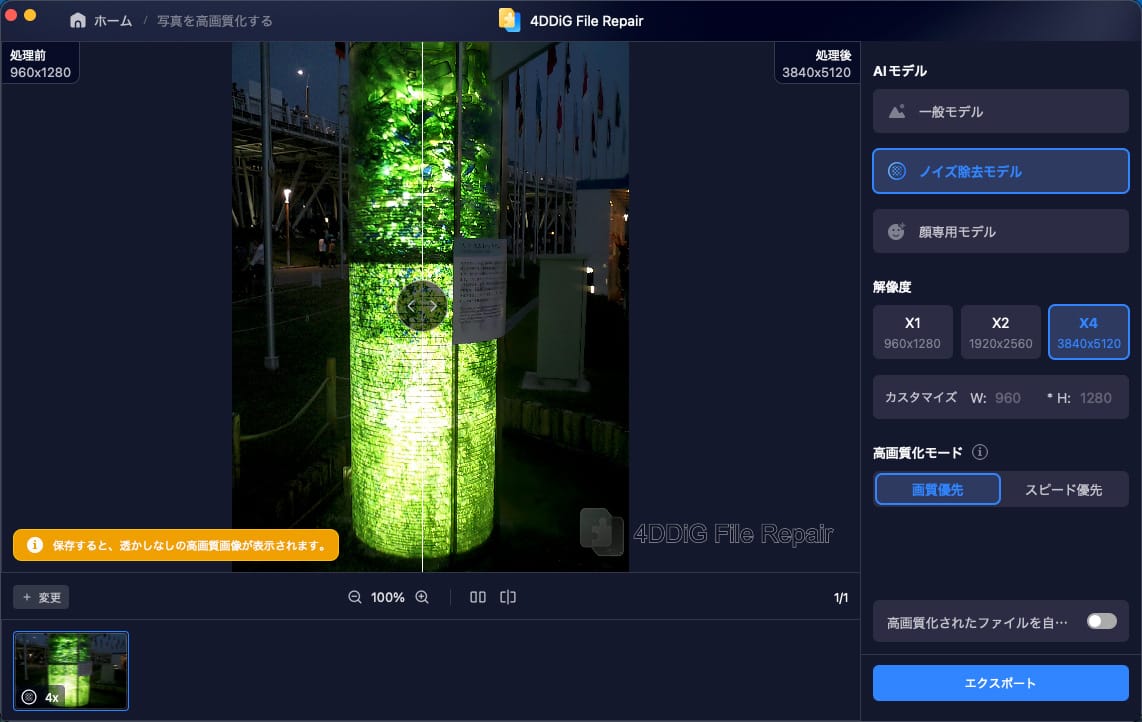Select the スピード優先 mode tab
Screen dimensions: 1142x722
coord(1063,489)
